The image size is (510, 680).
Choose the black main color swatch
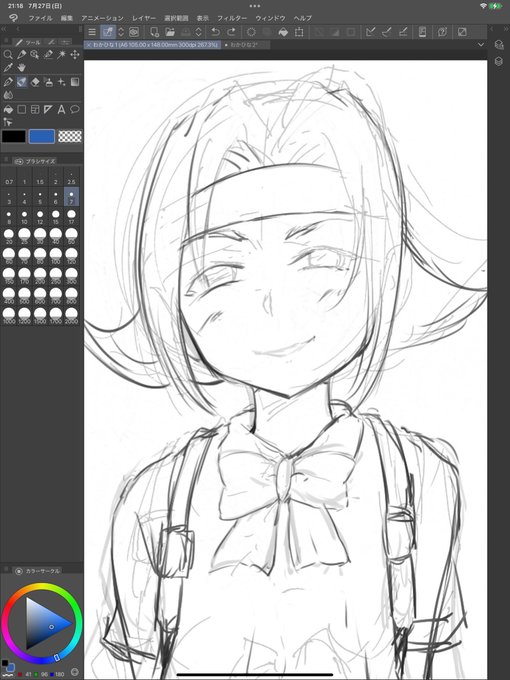(13, 136)
